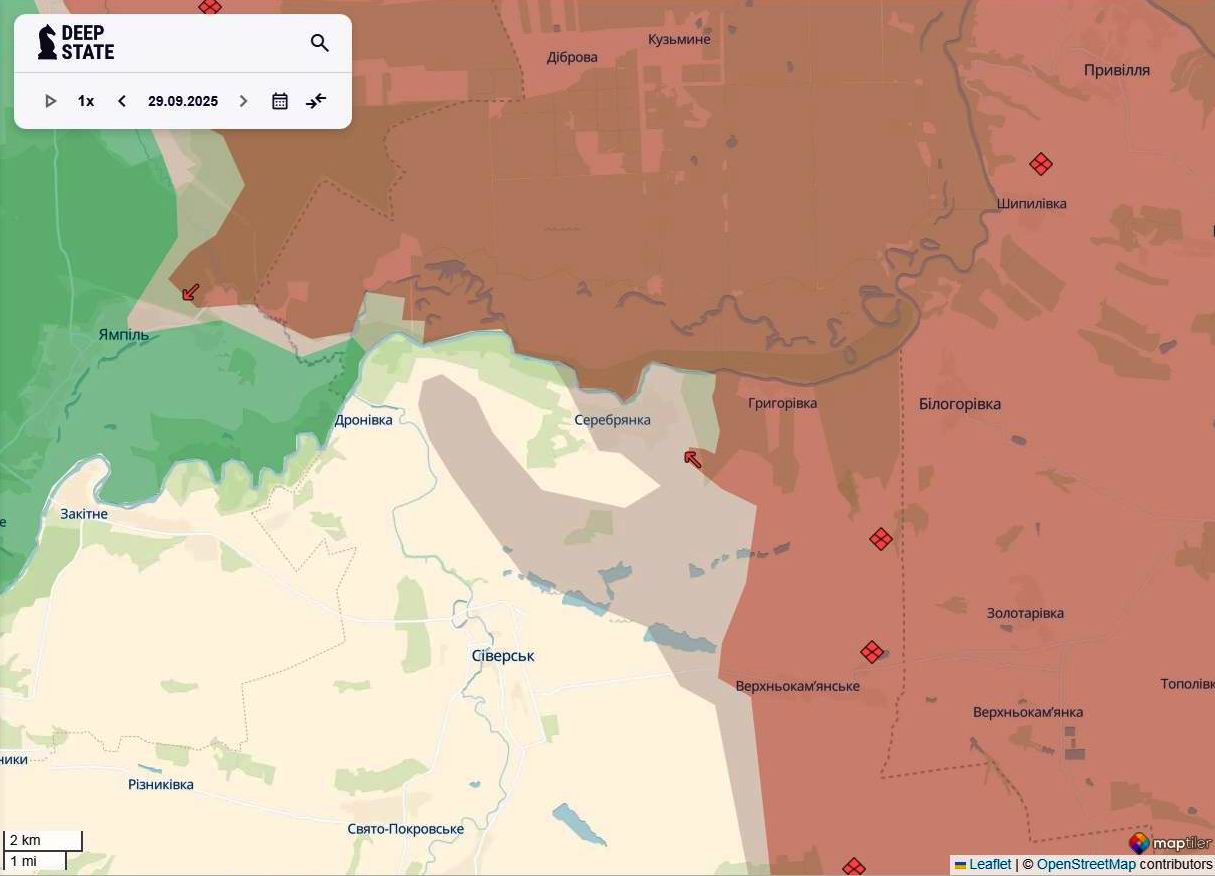
Task: Open the Leaflet attribution link
Action: pyautogui.click(x=988, y=865)
